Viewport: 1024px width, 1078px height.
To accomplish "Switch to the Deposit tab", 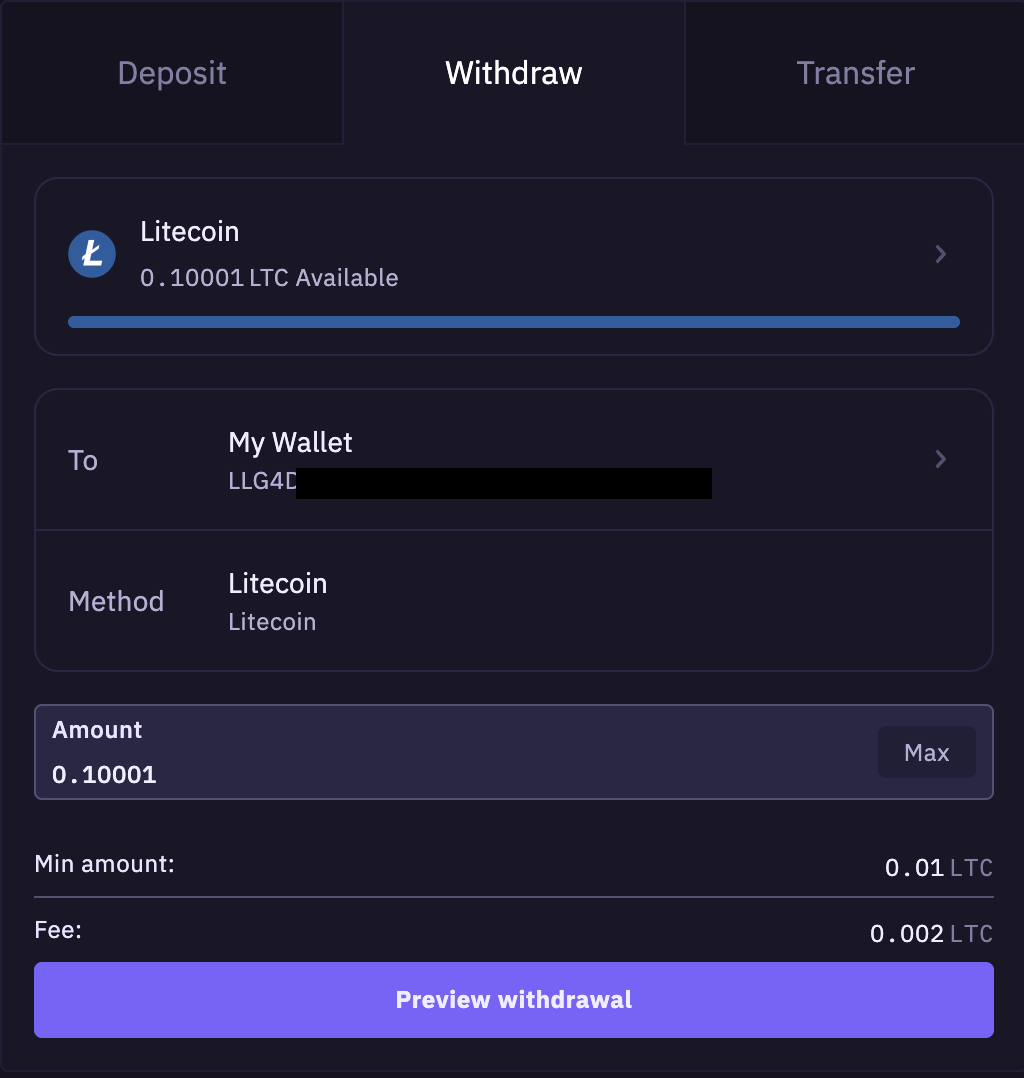I will coord(171,72).
